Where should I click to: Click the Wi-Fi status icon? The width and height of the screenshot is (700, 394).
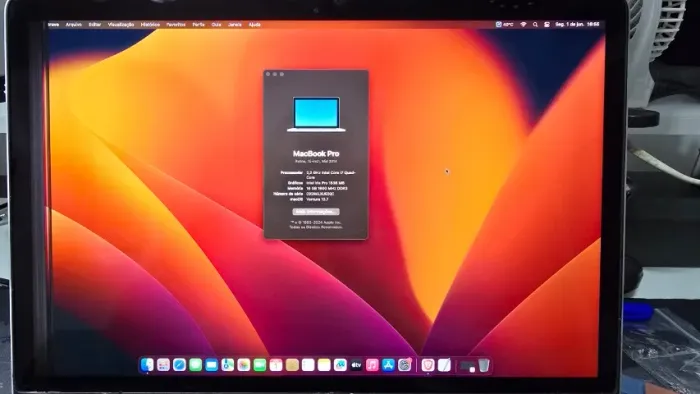[x=523, y=25]
